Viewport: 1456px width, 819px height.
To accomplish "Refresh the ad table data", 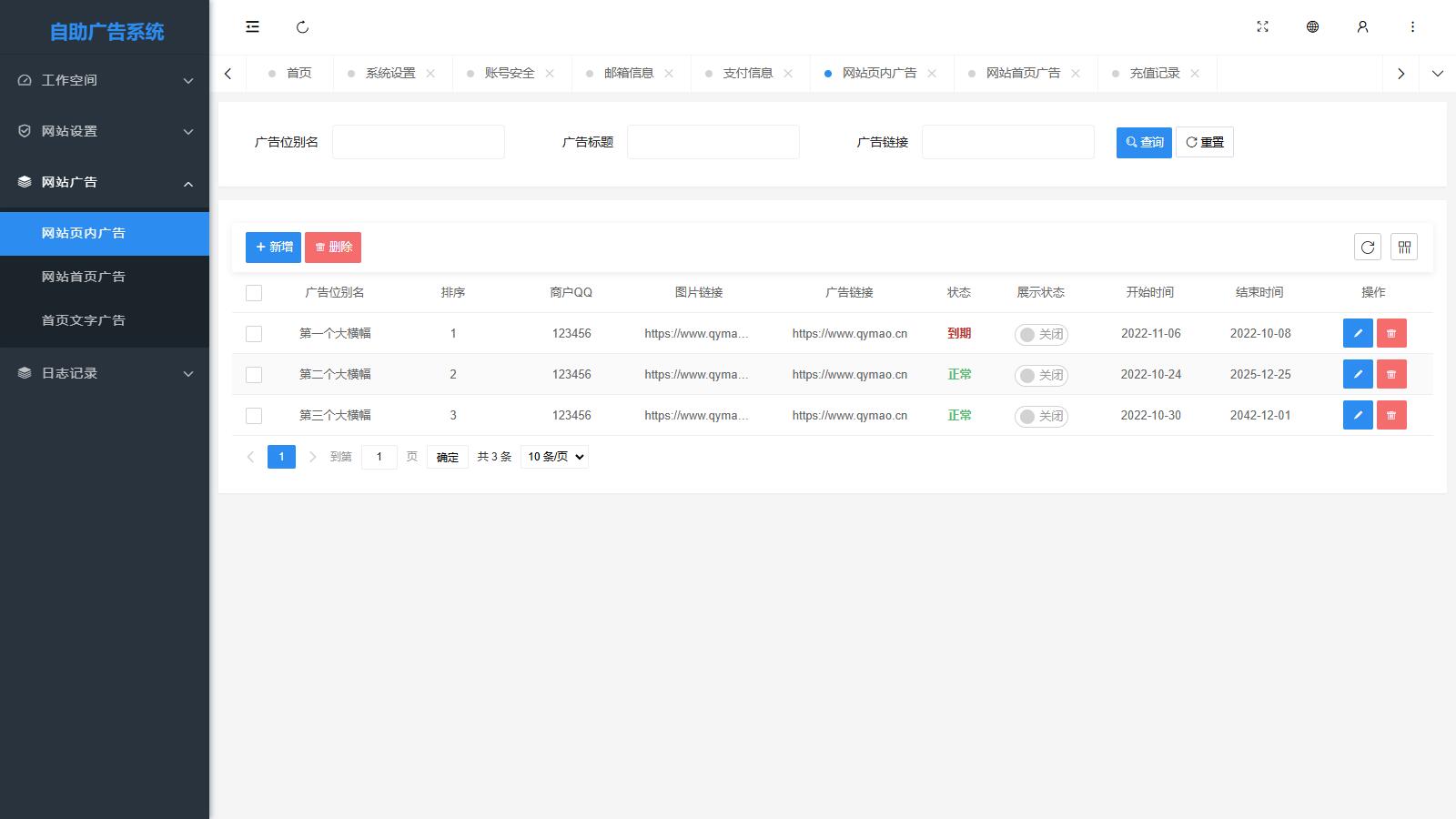I will [x=1368, y=247].
